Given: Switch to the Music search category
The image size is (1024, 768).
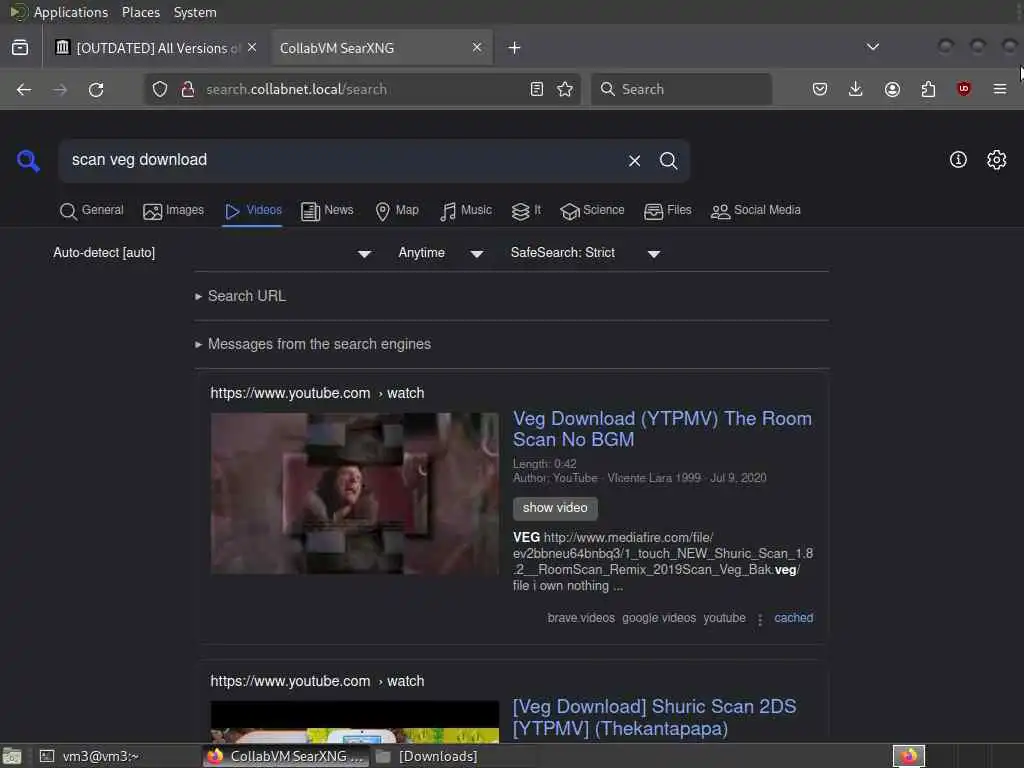Looking at the screenshot, I should point(466,210).
